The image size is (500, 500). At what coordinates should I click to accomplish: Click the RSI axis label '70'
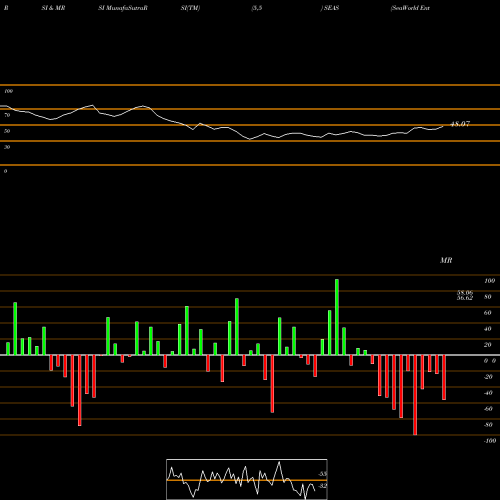coord(7,115)
